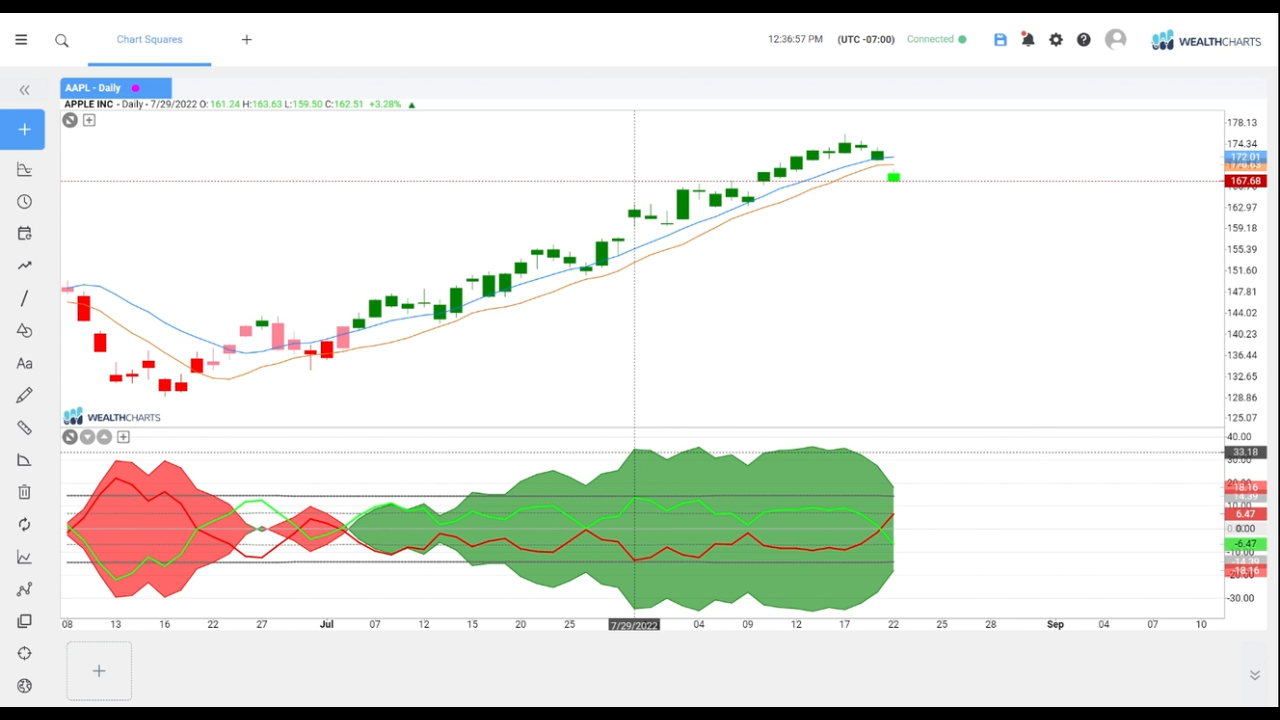Collapse the left toolbar with double chevron
Viewport: 1280px width, 720px height.
click(x=24, y=90)
